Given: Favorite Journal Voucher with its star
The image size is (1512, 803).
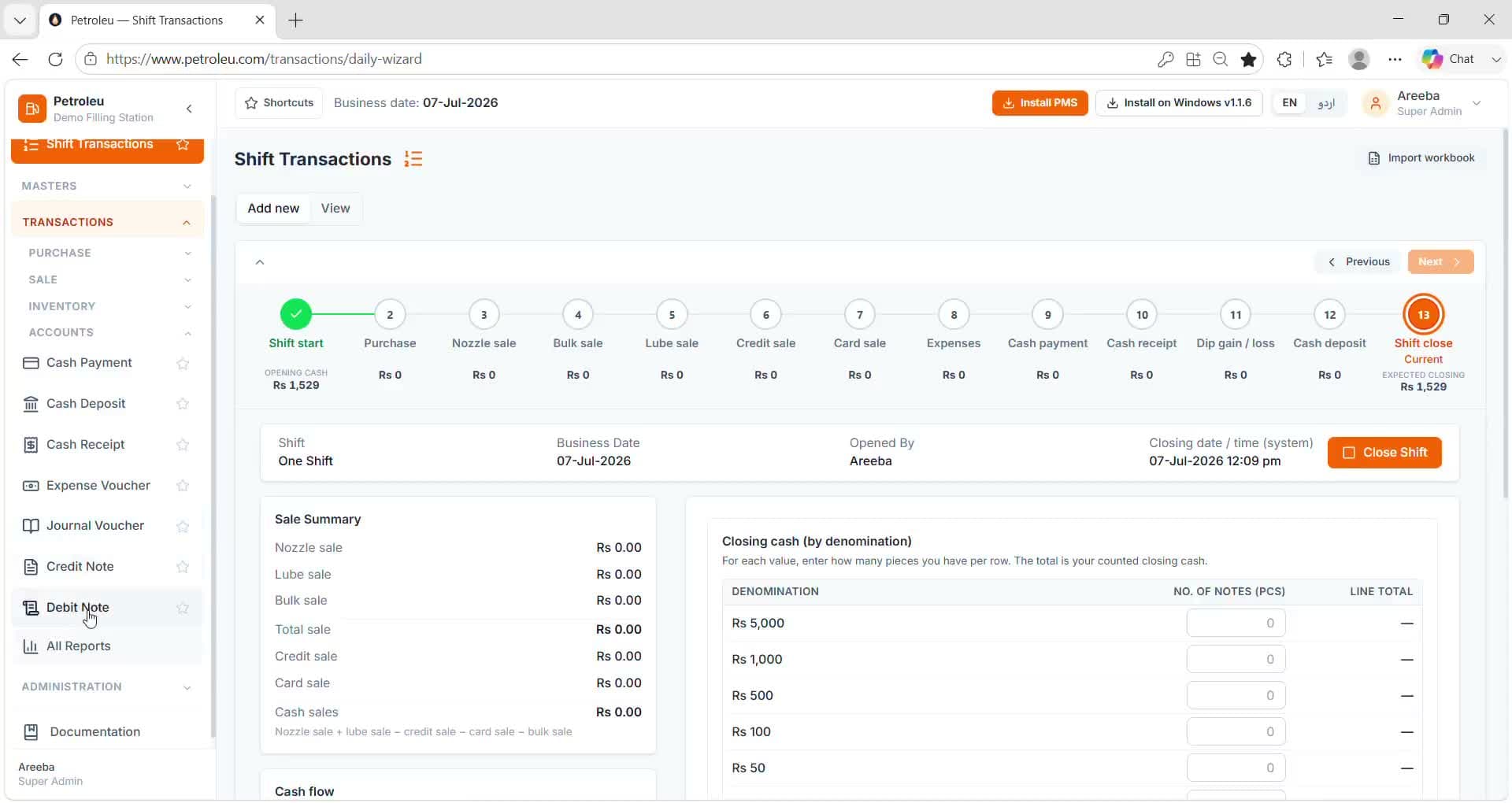Looking at the screenshot, I should coord(183,526).
